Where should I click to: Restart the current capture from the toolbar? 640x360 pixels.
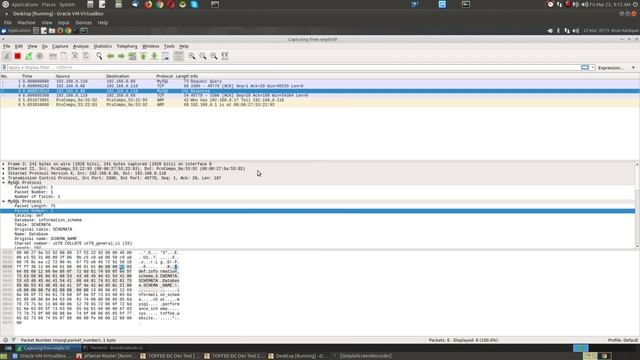click(29, 56)
